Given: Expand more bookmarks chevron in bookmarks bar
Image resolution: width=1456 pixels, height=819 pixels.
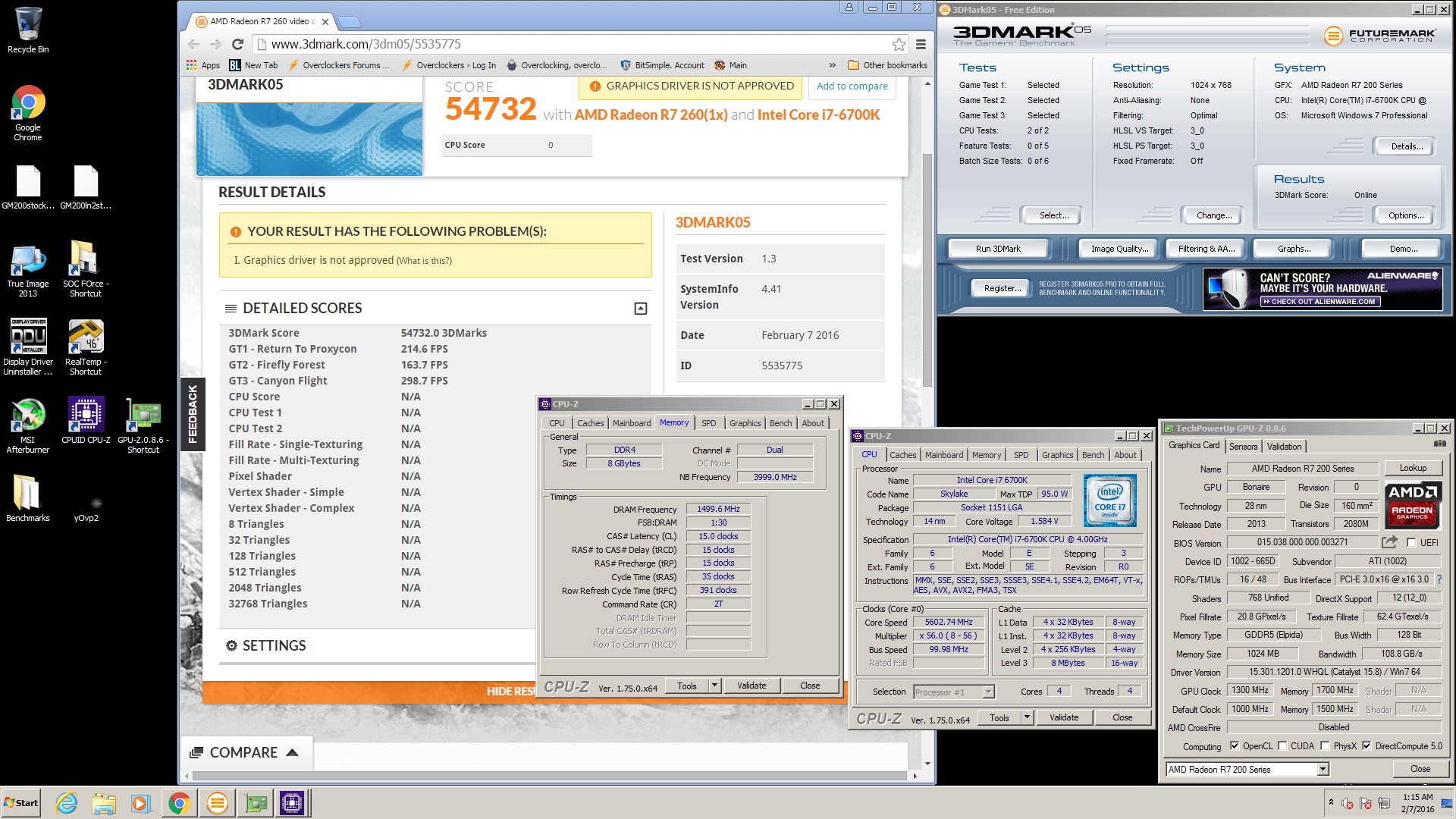Looking at the screenshot, I should tap(833, 65).
